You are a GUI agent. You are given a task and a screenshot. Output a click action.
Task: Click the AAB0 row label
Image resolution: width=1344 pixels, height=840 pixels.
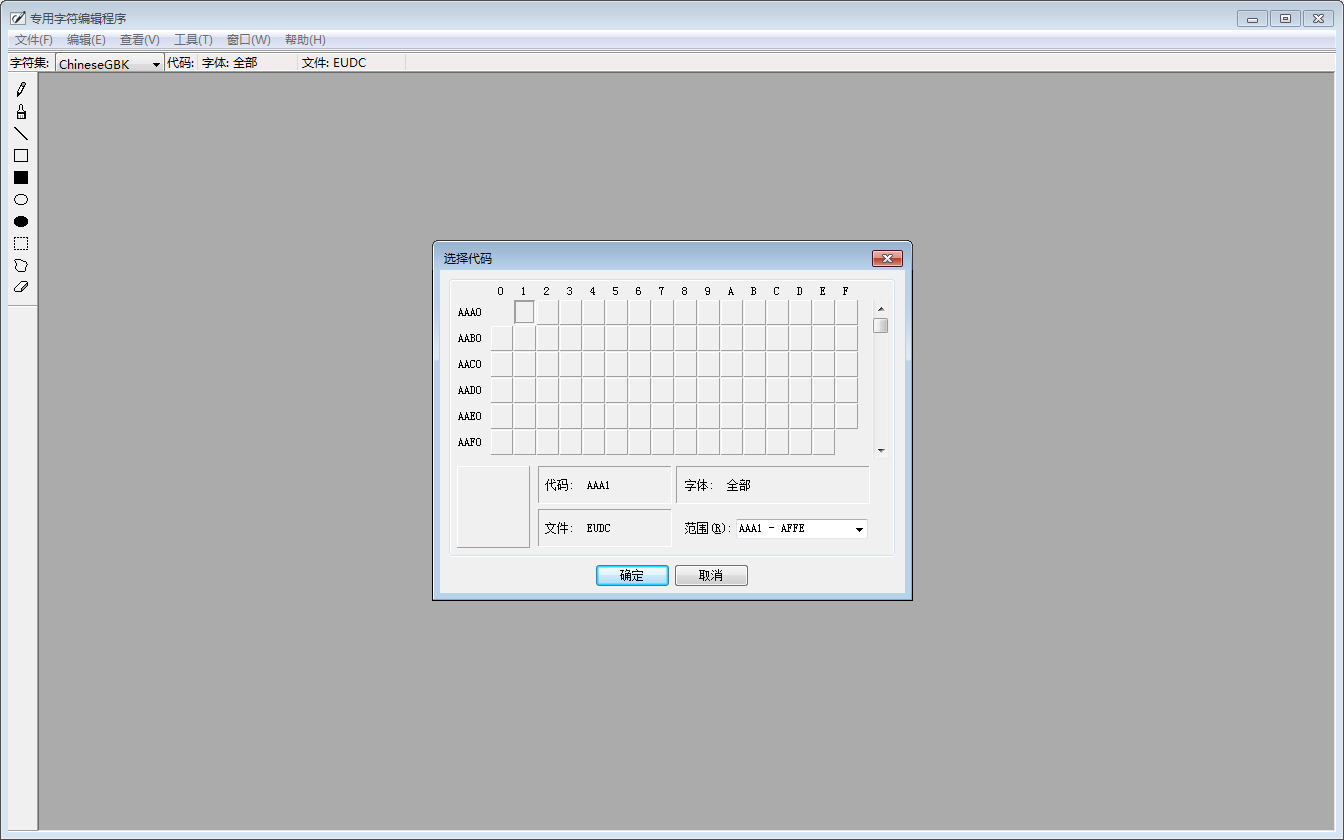tap(470, 339)
